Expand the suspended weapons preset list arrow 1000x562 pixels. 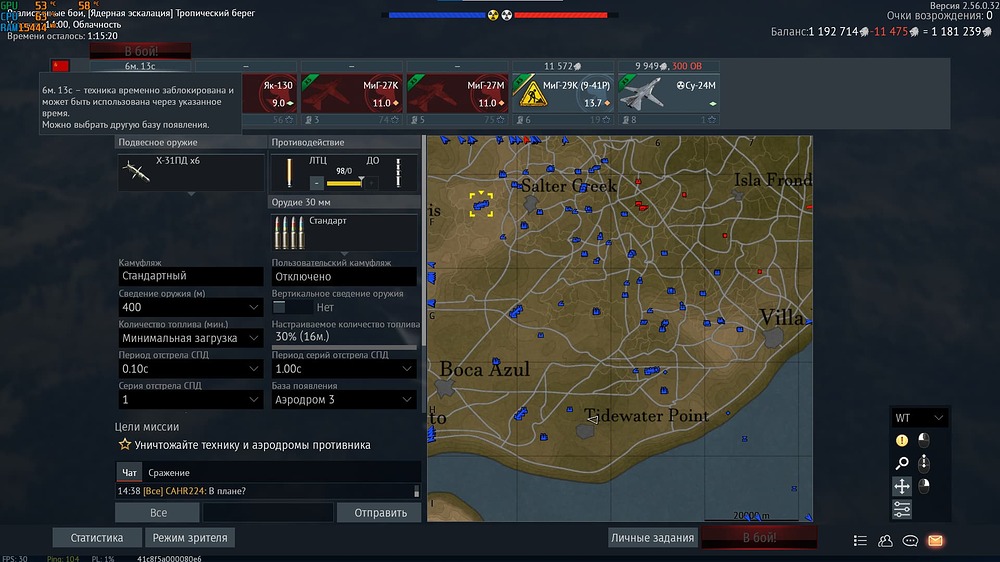(191, 193)
